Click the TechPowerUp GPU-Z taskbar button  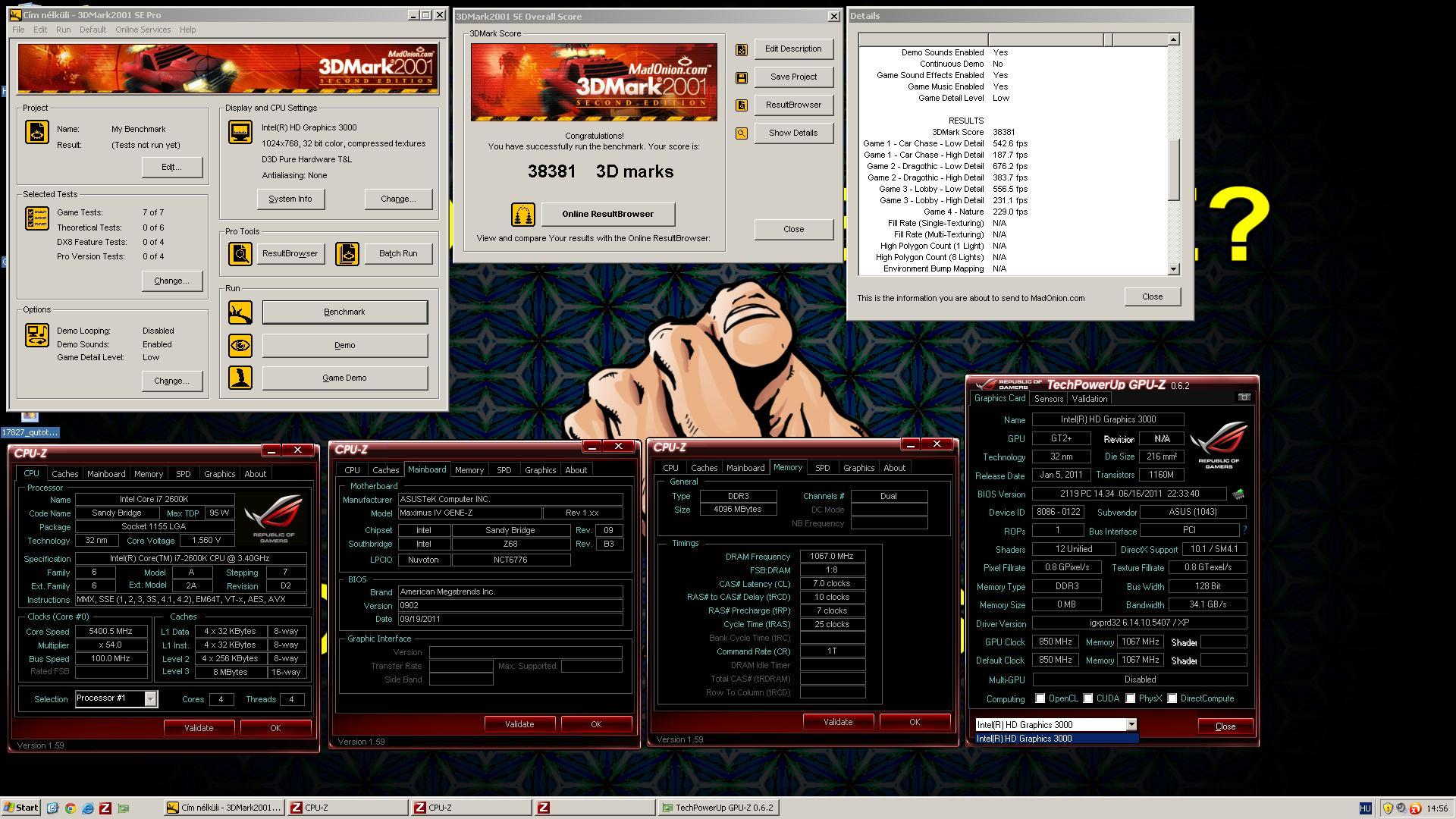tap(719, 808)
